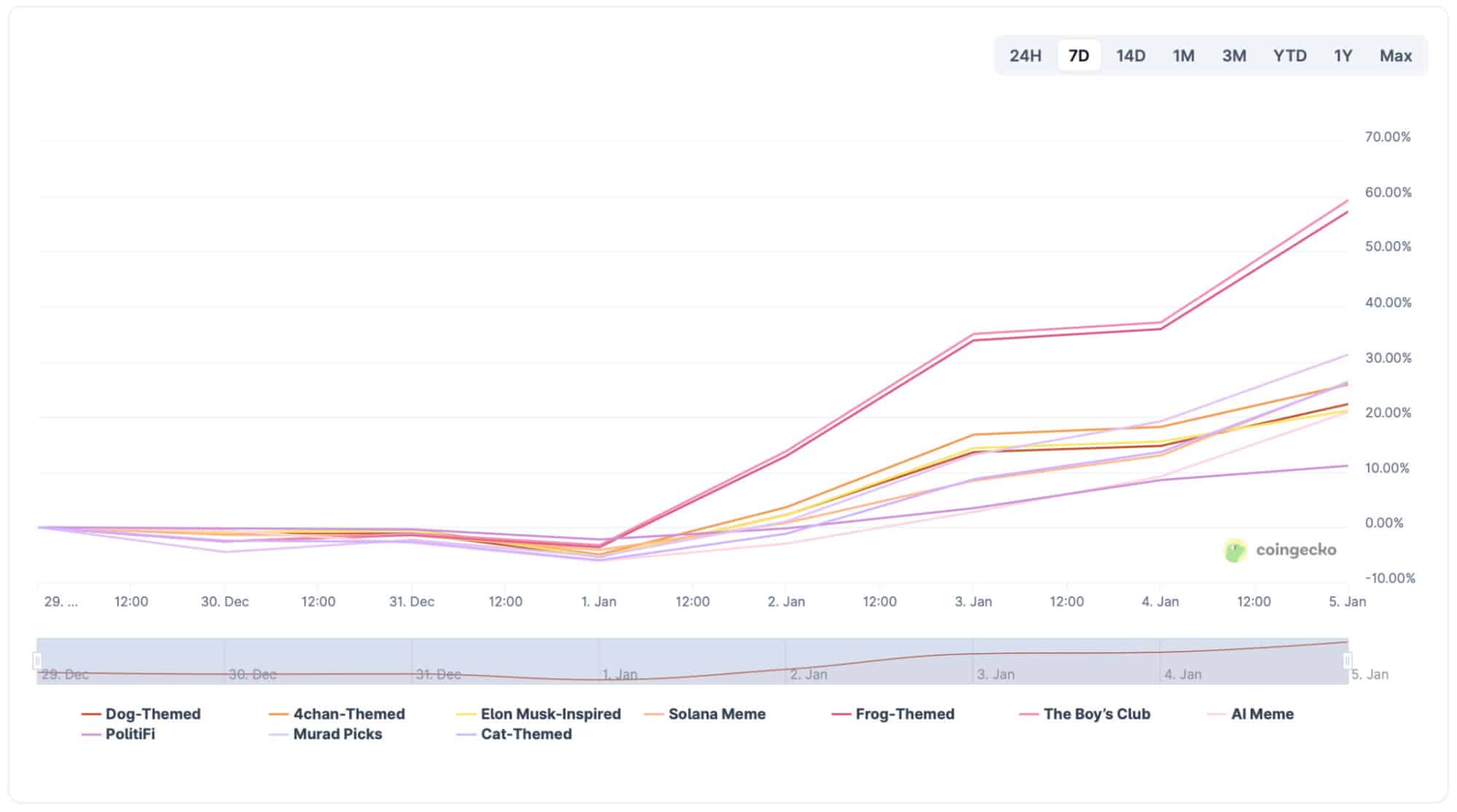The image size is (1457, 812).
Task: Toggle AI Meme series visibility
Action: (1262, 714)
